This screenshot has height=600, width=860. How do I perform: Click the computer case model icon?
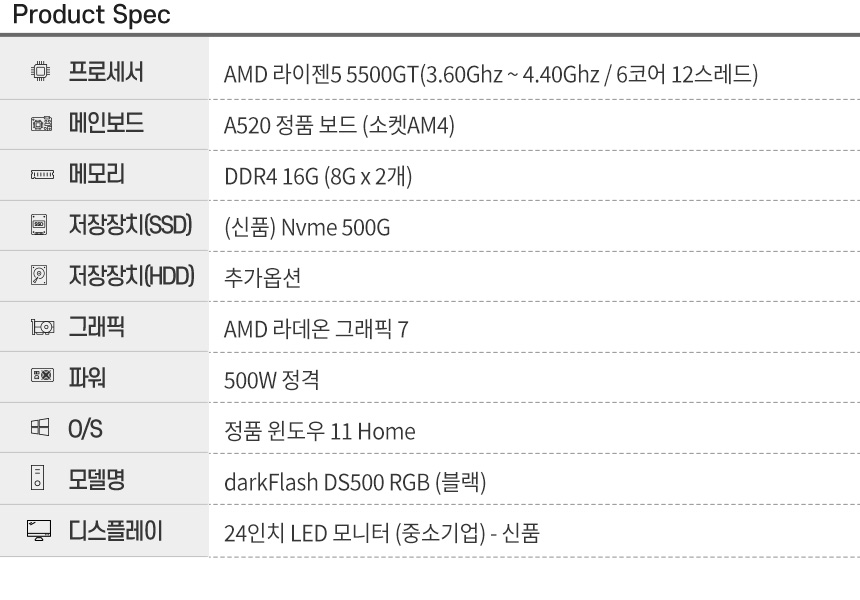41,482
